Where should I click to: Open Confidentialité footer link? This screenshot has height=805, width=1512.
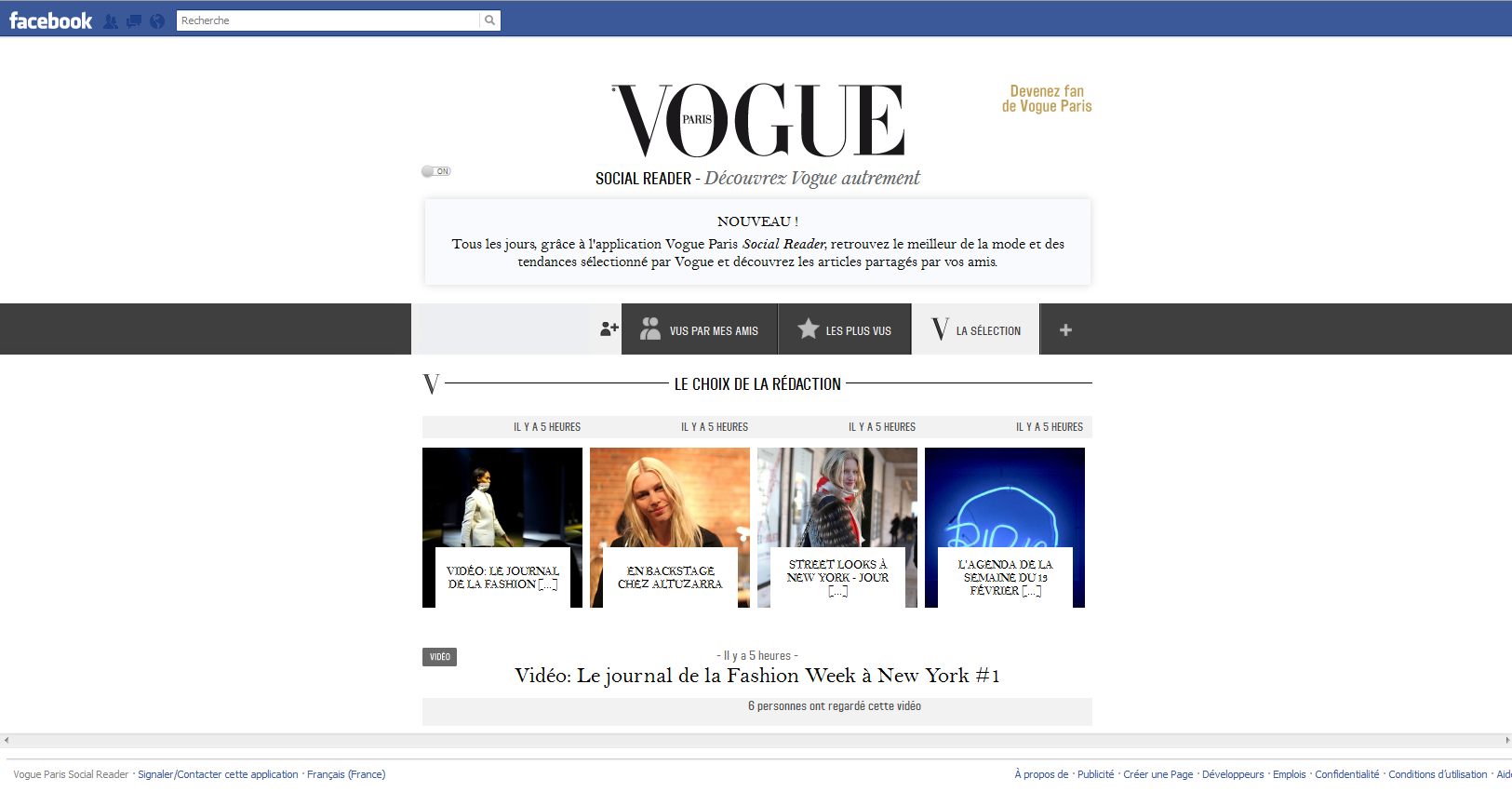click(1346, 774)
